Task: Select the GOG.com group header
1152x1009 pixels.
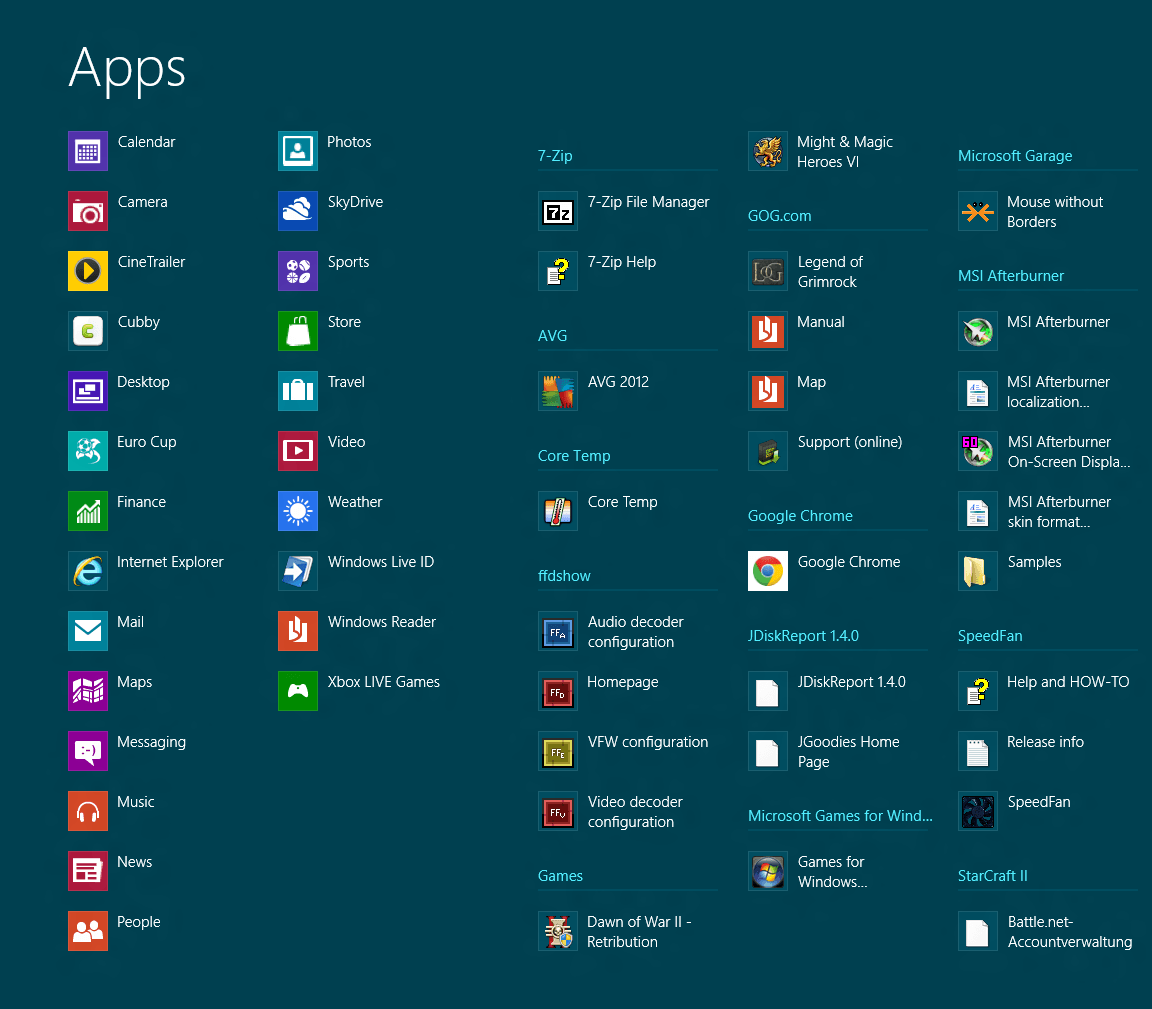Action: click(x=780, y=216)
